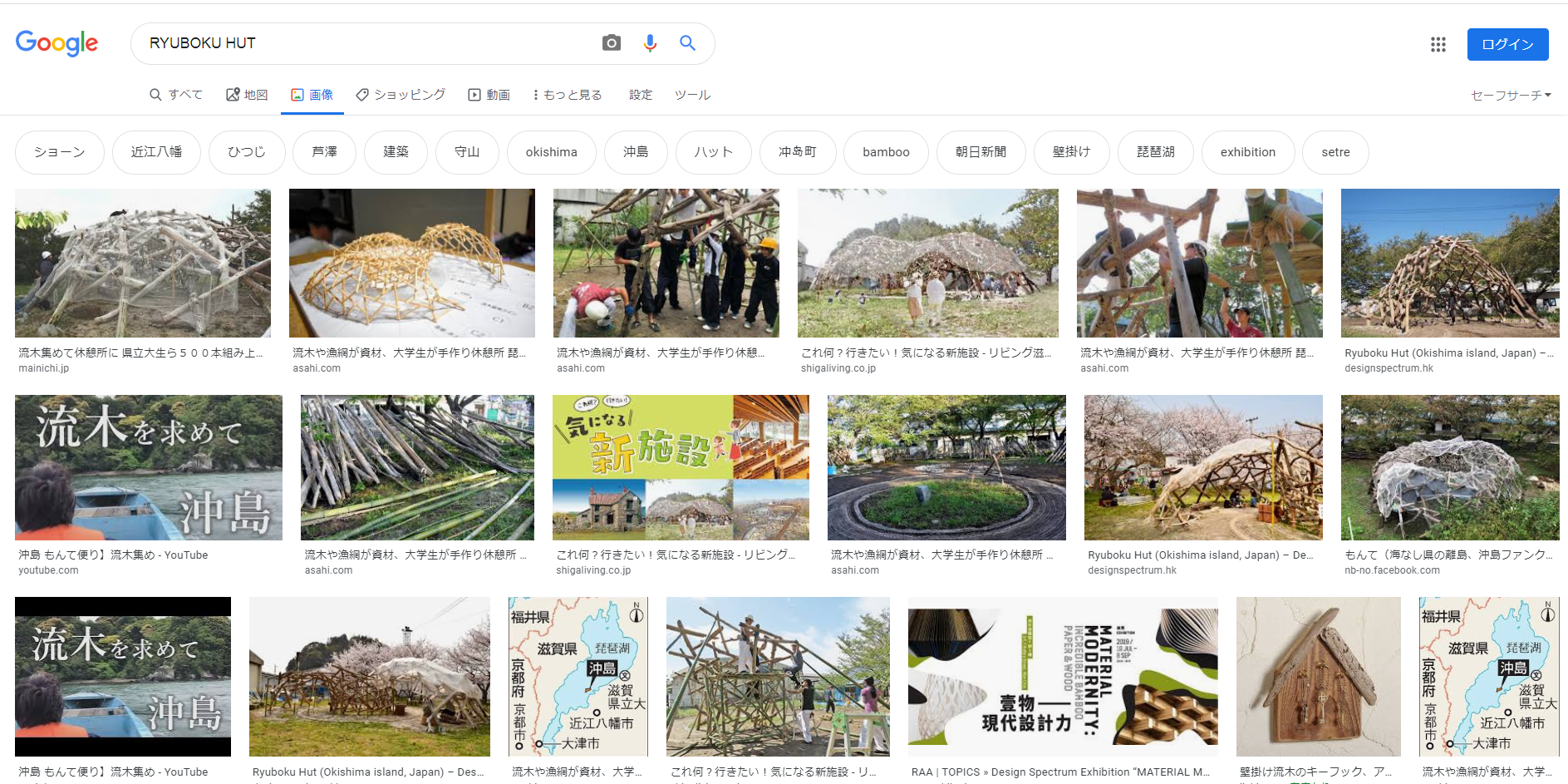Open mainichi.jp source link
Viewport: 1568px width, 784px height.
44,368
